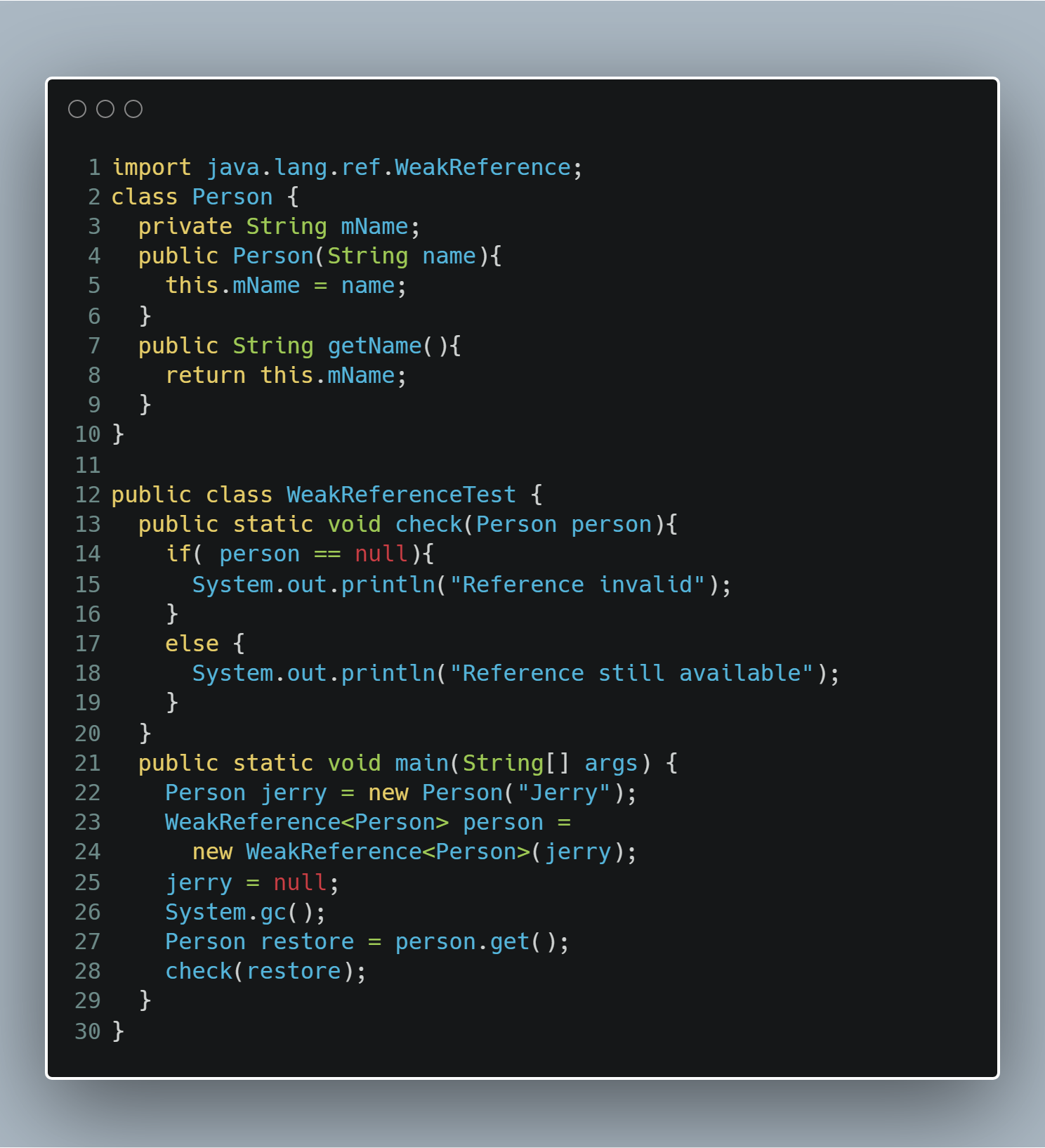Click line number 11 in the gutter
This screenshot has height=1148, width=1045.
point(88,465)
